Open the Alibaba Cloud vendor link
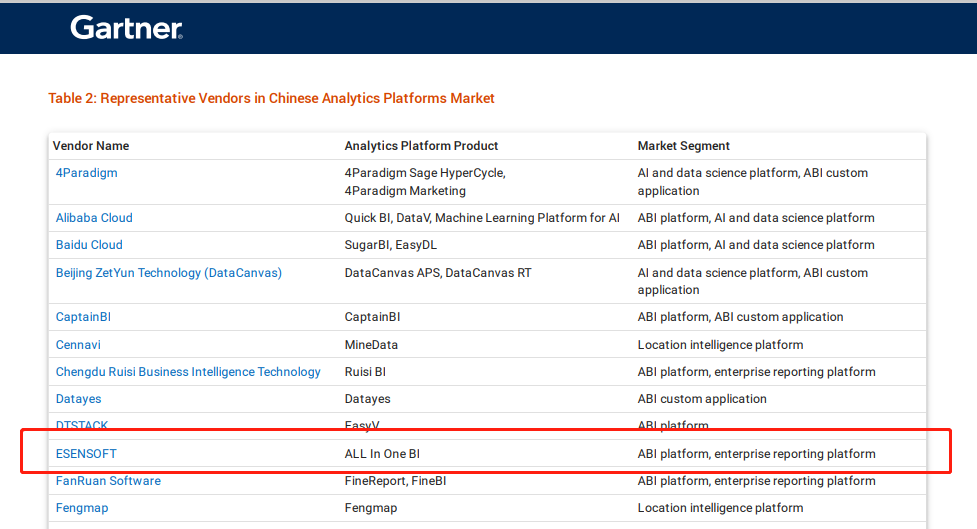977x529 pixels. pos(94,218)
